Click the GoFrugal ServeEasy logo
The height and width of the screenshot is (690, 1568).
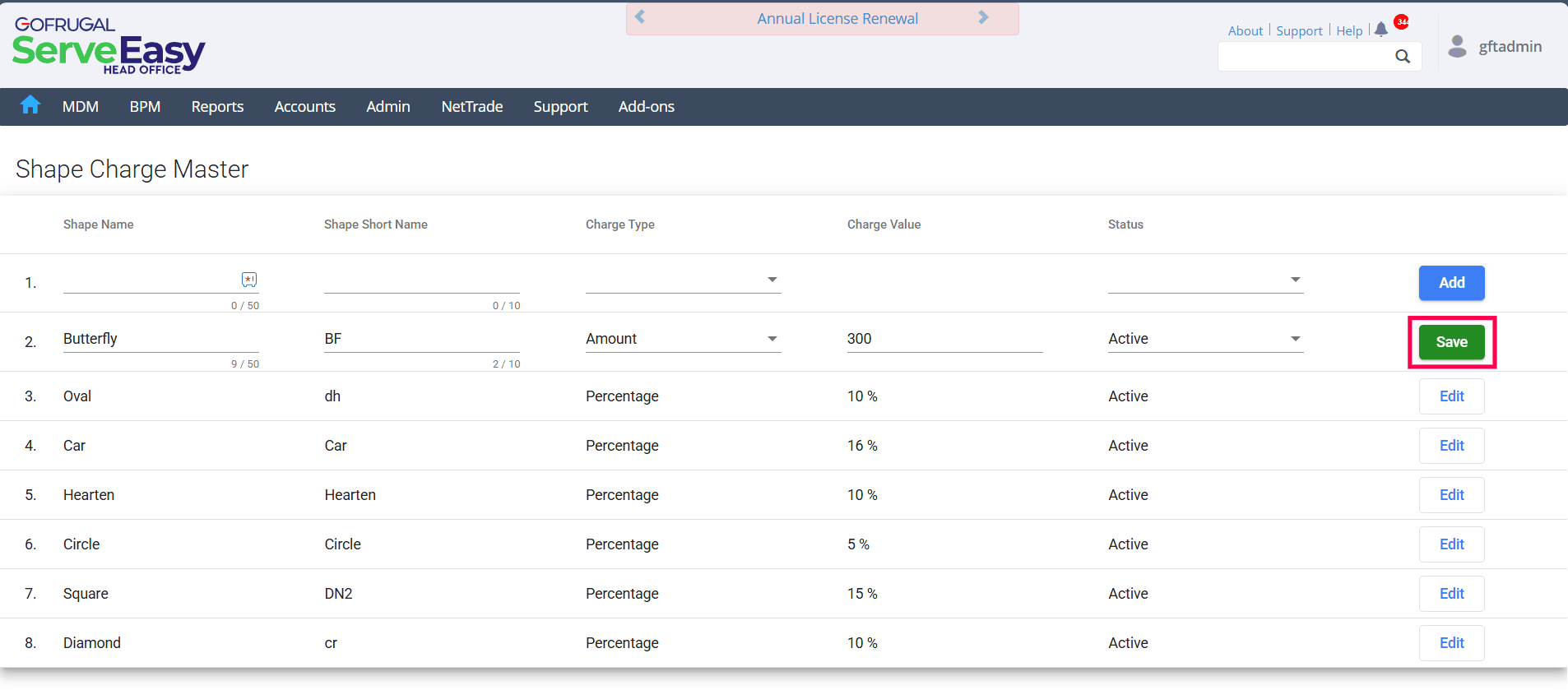pos(109,46)
